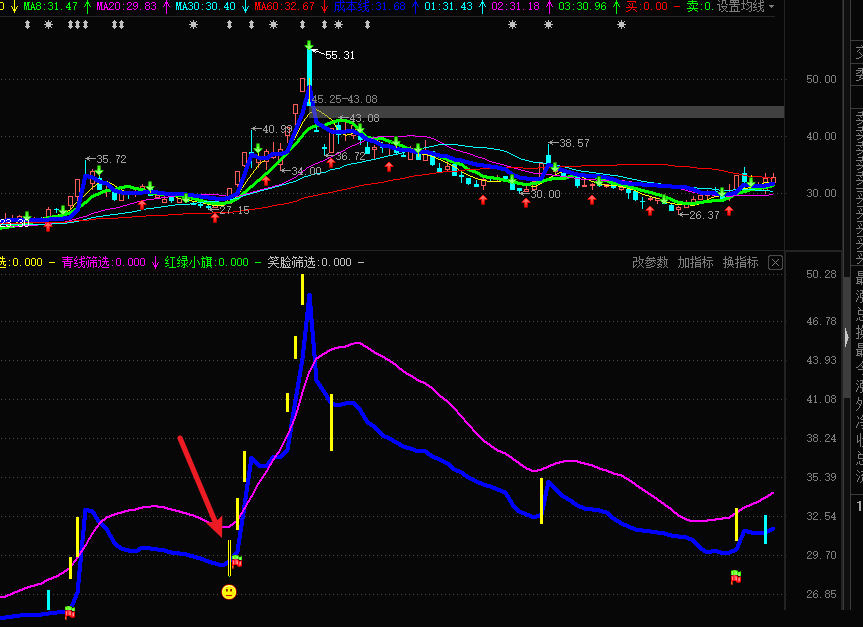Viewport: 863px width, 627px height.
Task: Click the red up arrow just right of the 26.37 low
Action: click(729, 210)
